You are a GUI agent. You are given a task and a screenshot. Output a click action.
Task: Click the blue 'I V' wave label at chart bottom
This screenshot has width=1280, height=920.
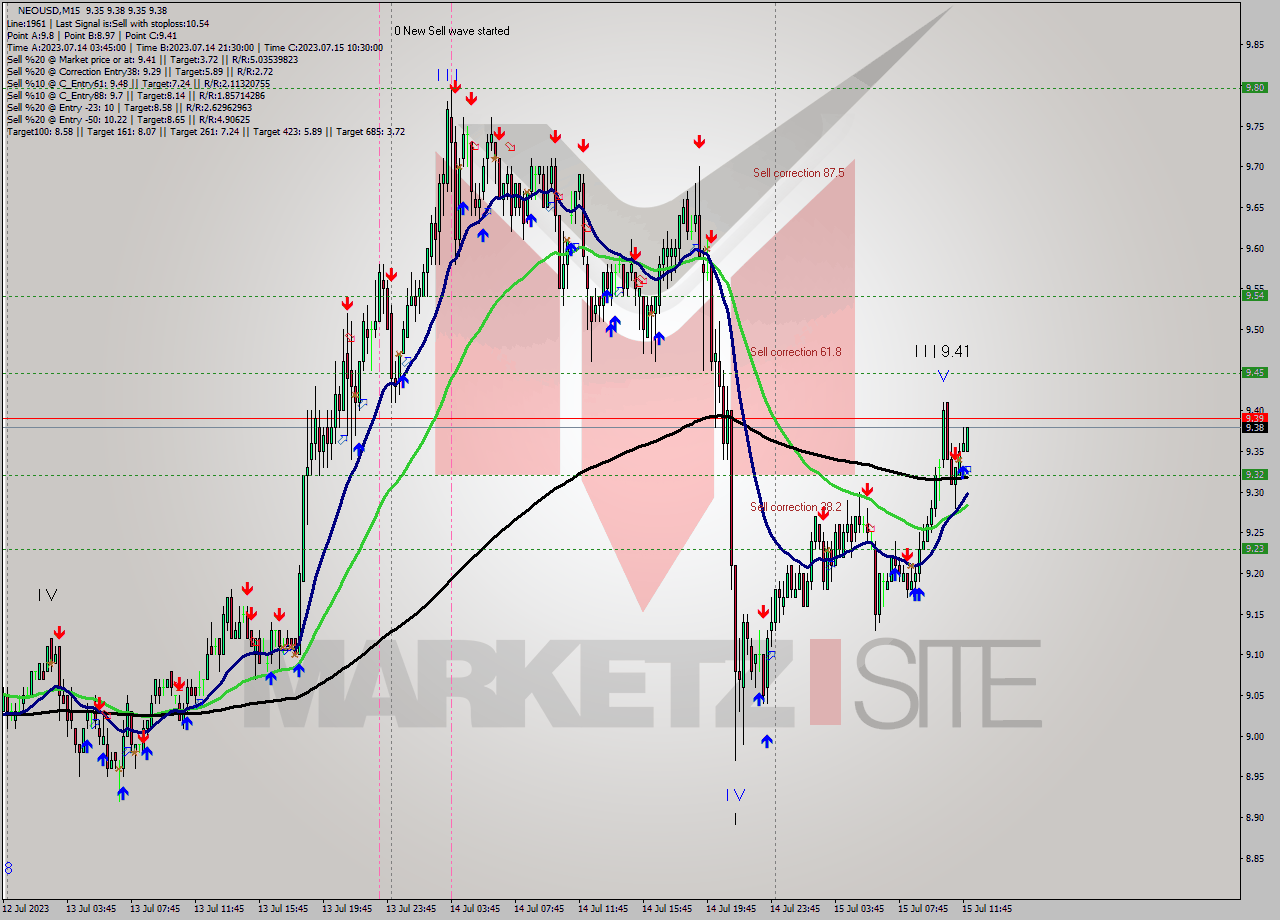point(736,795)
